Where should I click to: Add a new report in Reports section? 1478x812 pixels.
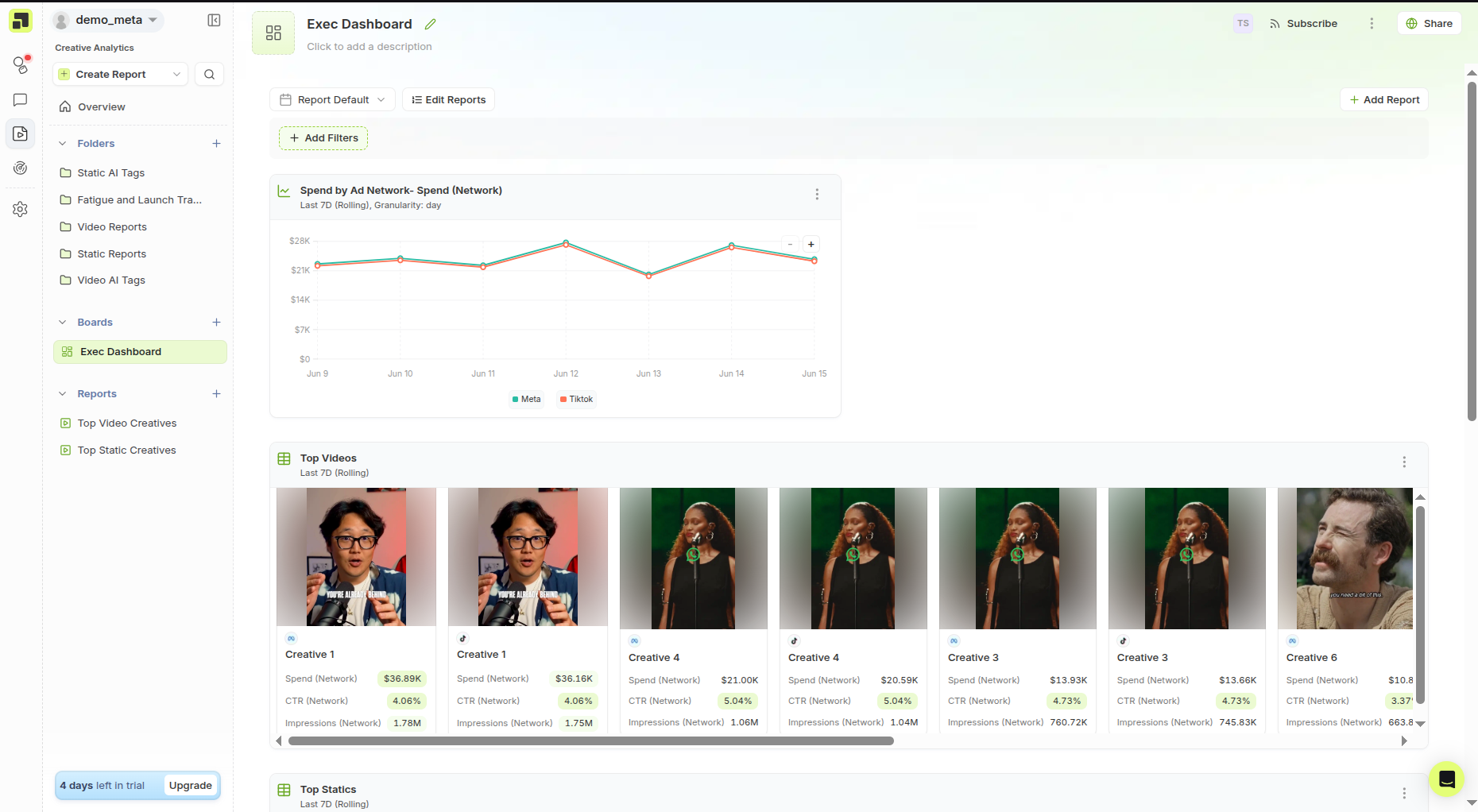tap(216, 393)
